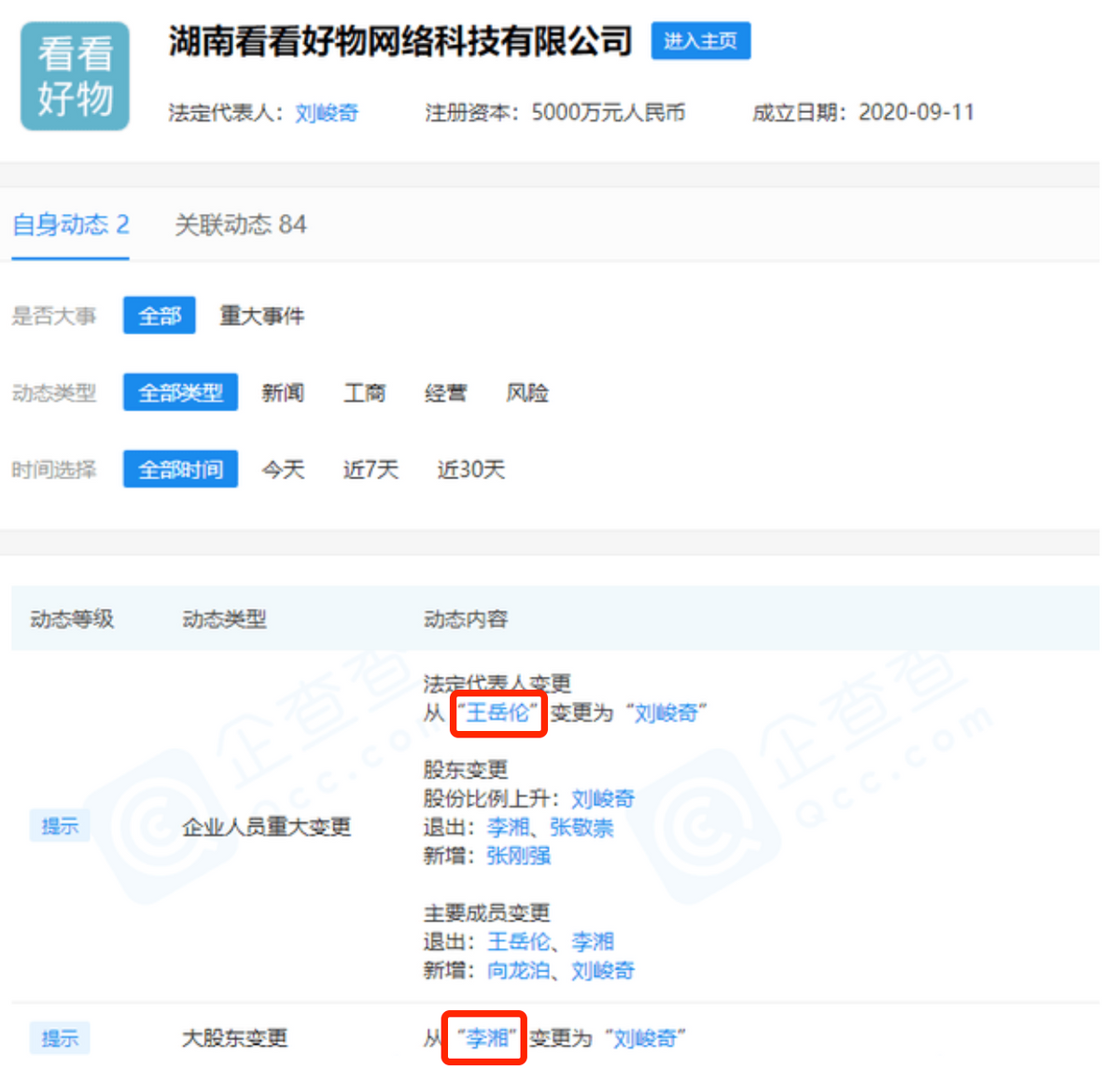Switch to the 关联动态 84 tab
This screenshot has width=1120, height=1069.
click(x=241, y=225)
